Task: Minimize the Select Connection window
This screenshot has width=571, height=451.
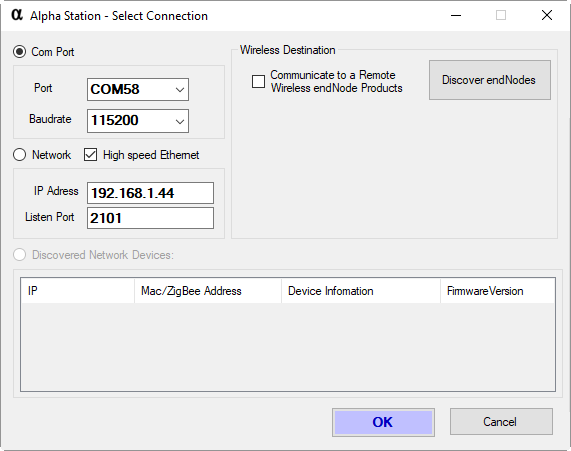Action: [456, 15]
